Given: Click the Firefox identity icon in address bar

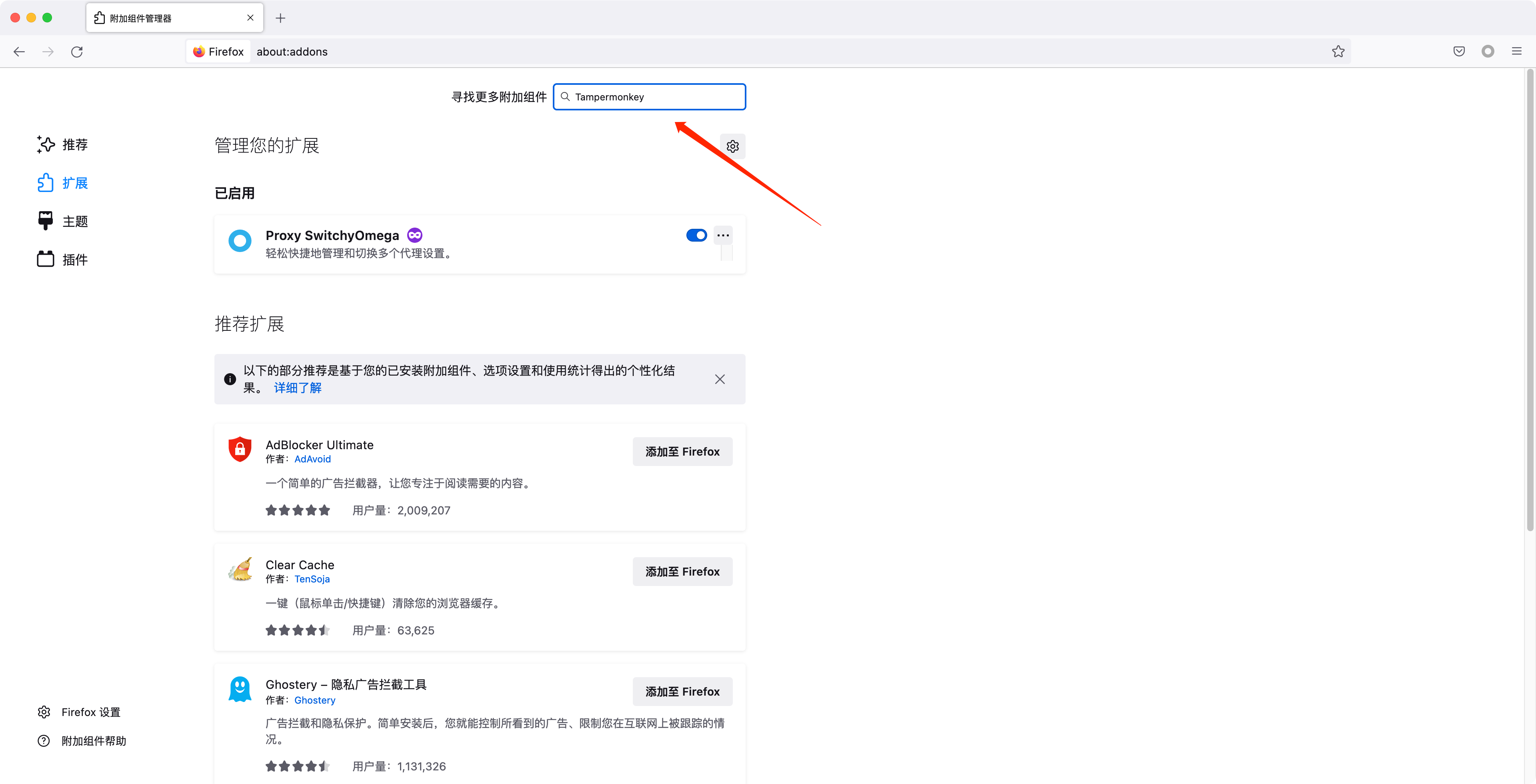Looking at the screenshot, I should (218, 52).
